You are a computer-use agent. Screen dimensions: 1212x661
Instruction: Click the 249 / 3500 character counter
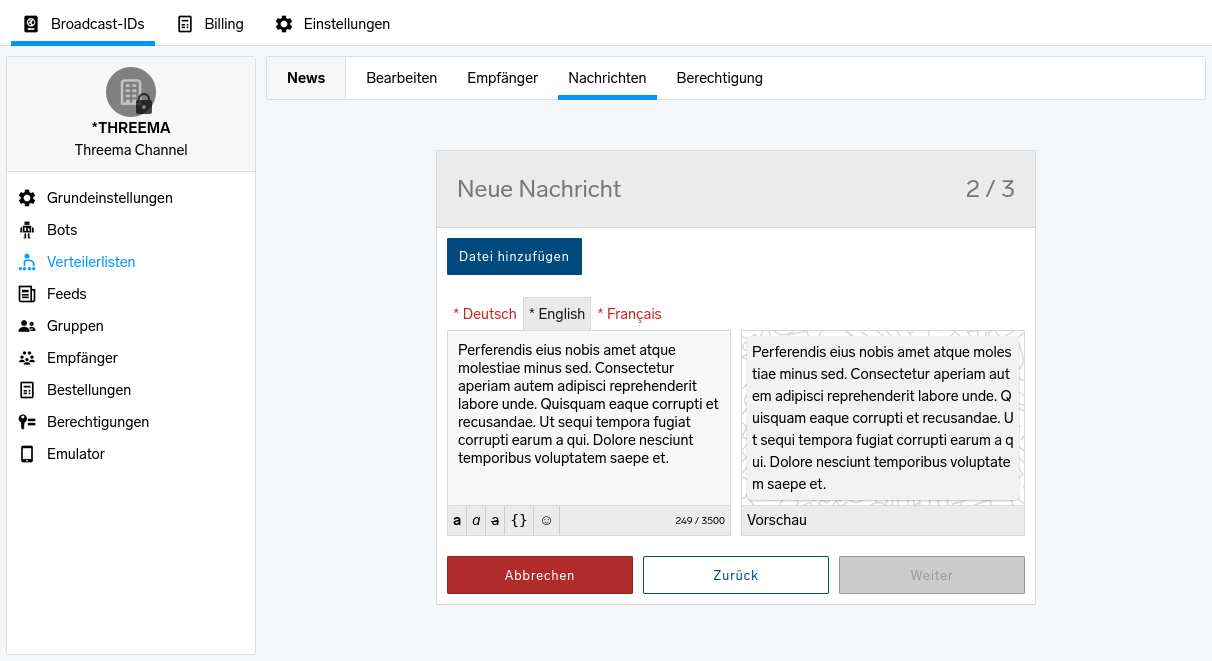tap(700, 521)
